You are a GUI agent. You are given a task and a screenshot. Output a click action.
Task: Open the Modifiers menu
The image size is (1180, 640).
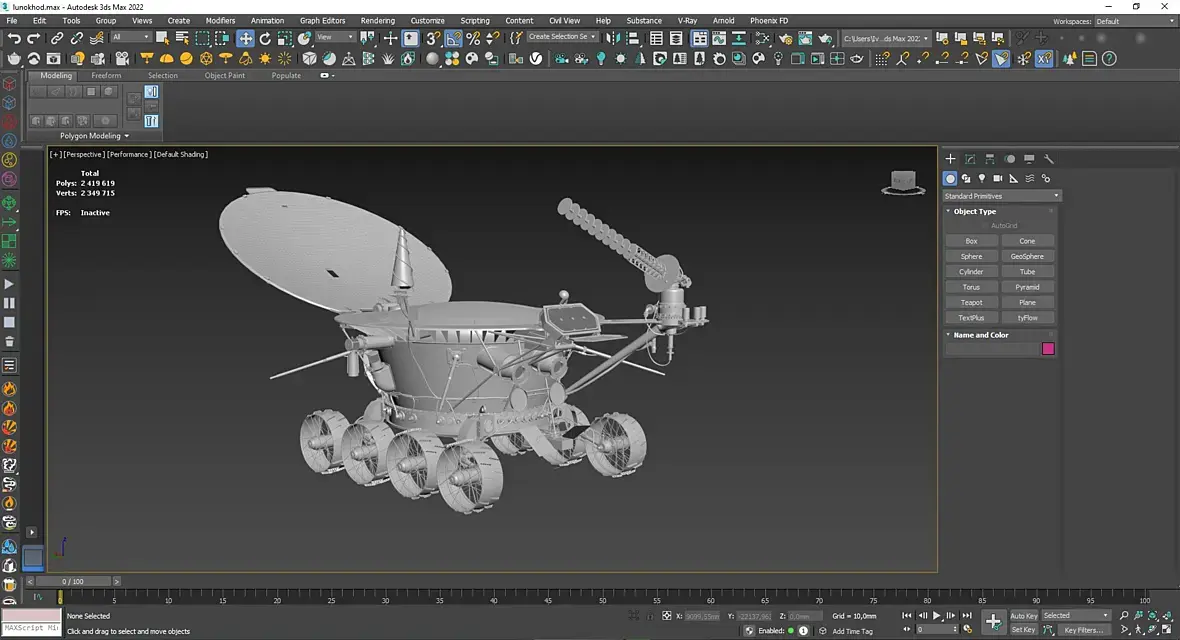tap(220, 20)
